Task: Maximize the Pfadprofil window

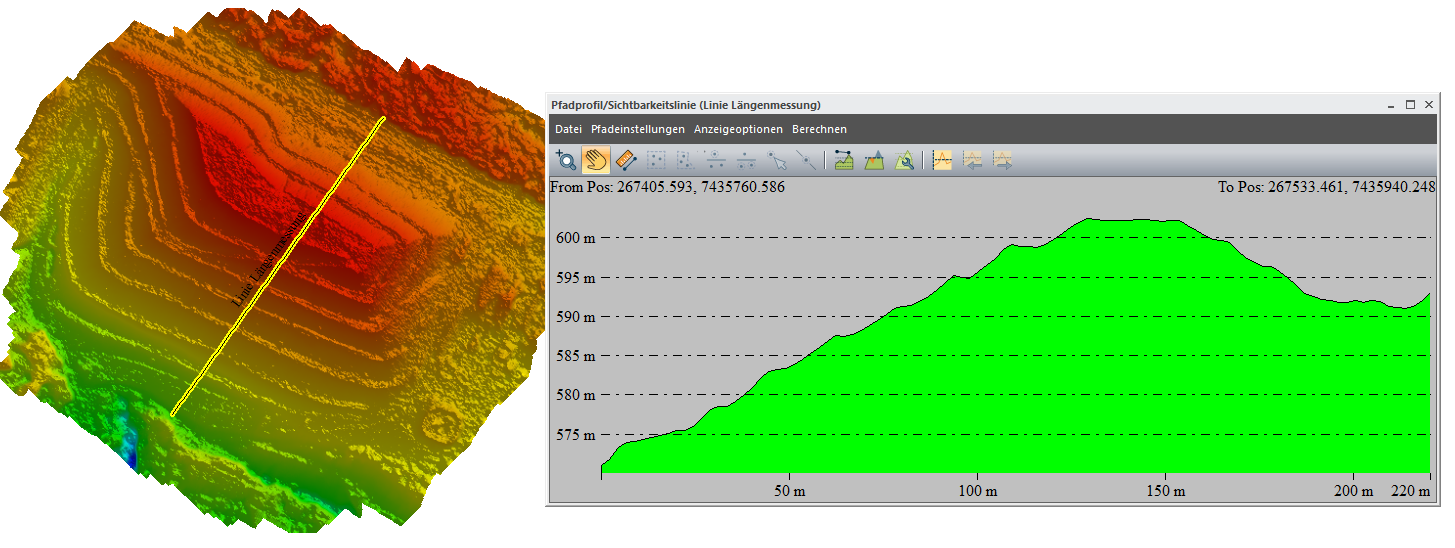Action: click(x=1410, y=104)
